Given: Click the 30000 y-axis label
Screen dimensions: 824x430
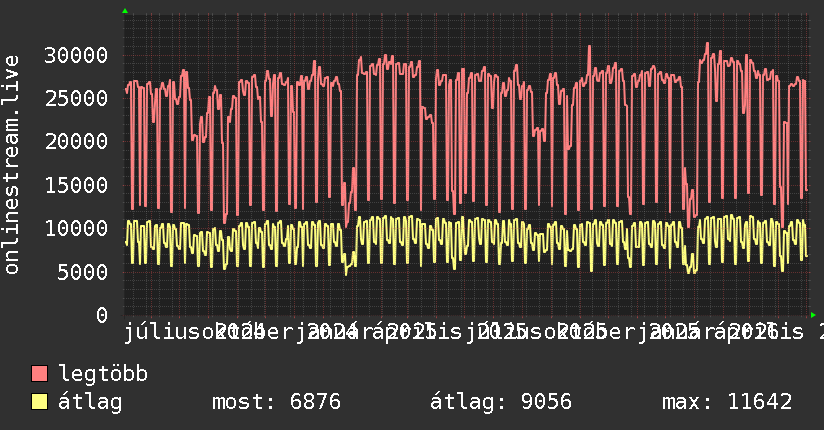Looking at the screenshot, I should (76, 55).
